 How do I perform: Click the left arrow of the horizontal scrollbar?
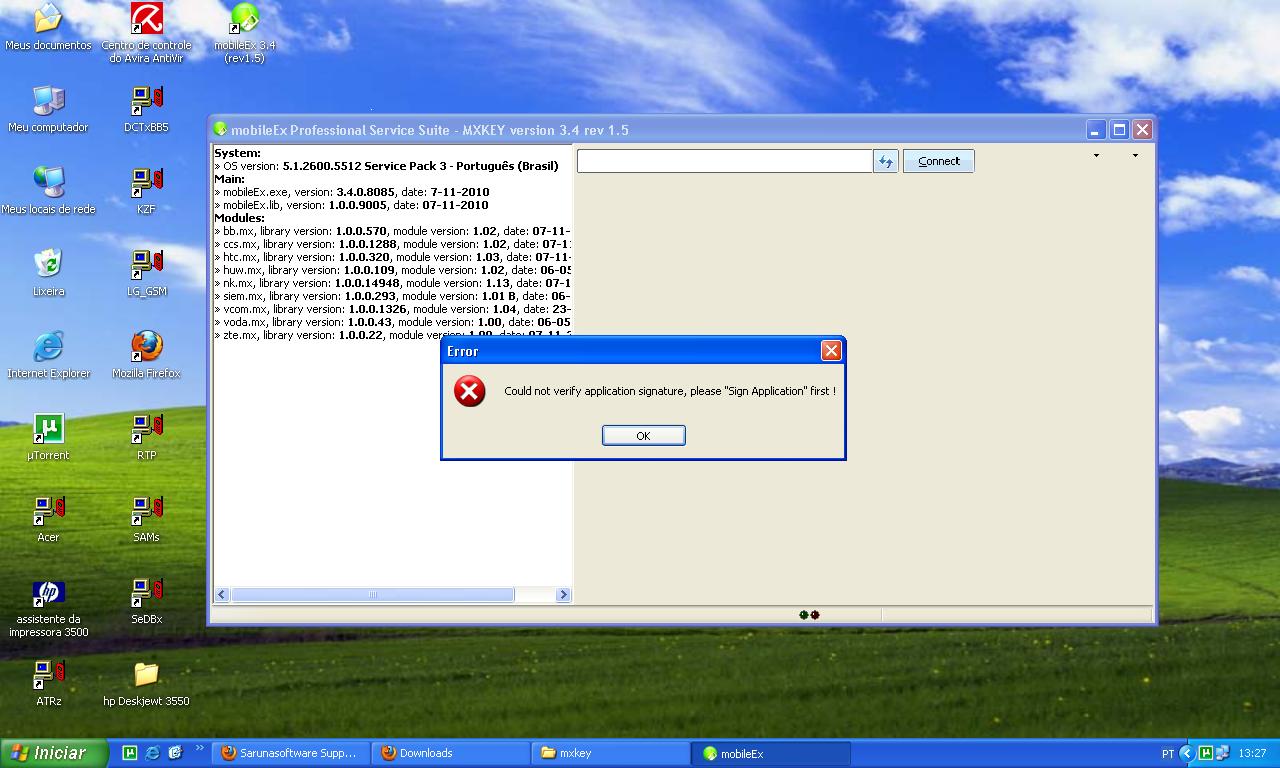click(x=222, y=594)
